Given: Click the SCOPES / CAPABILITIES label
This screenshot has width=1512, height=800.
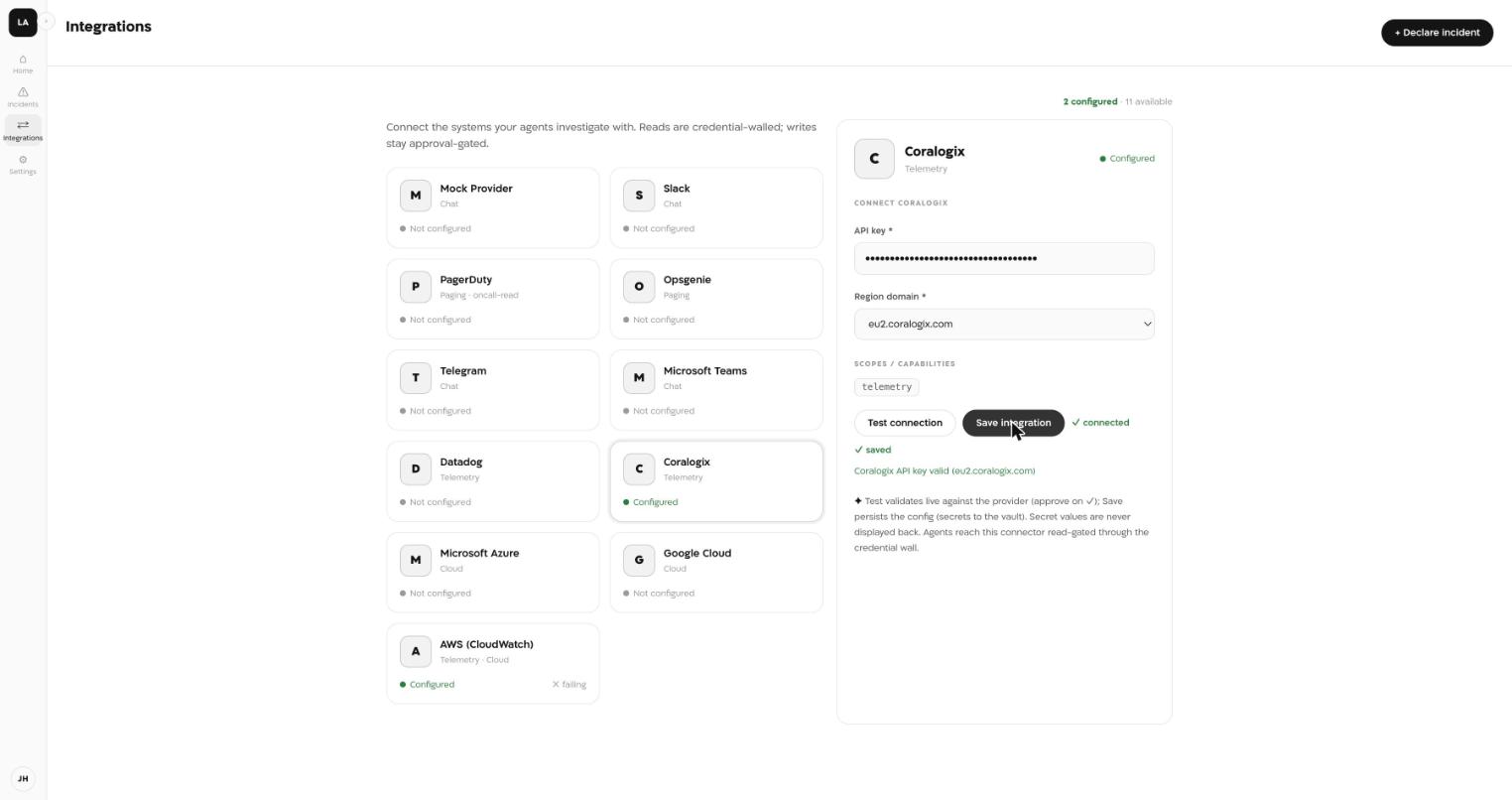Looking at the screenshot, I should (905, 364).
